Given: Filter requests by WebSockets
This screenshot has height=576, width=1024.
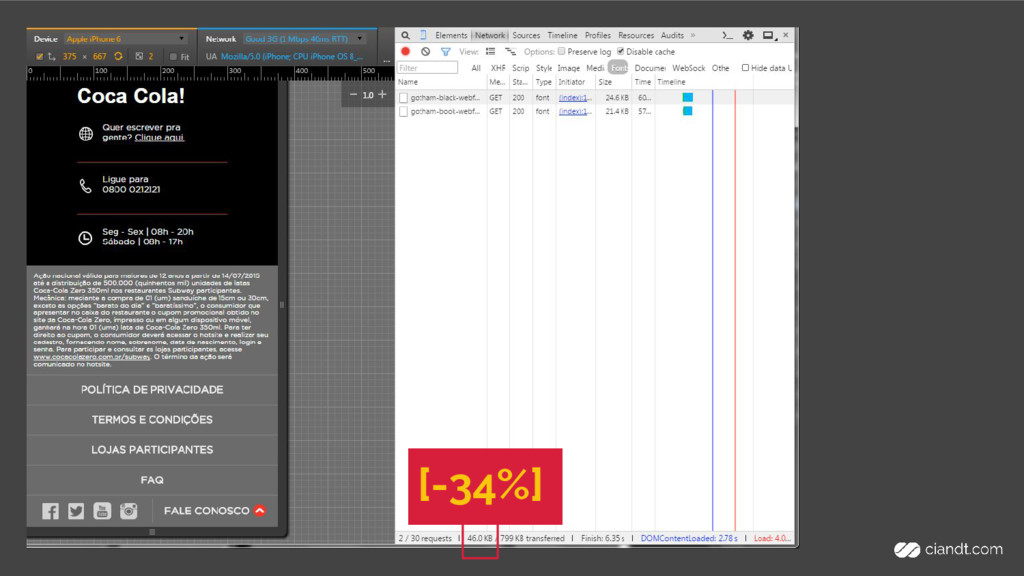Looking at the screenshot, I should (x=688, y=68).
